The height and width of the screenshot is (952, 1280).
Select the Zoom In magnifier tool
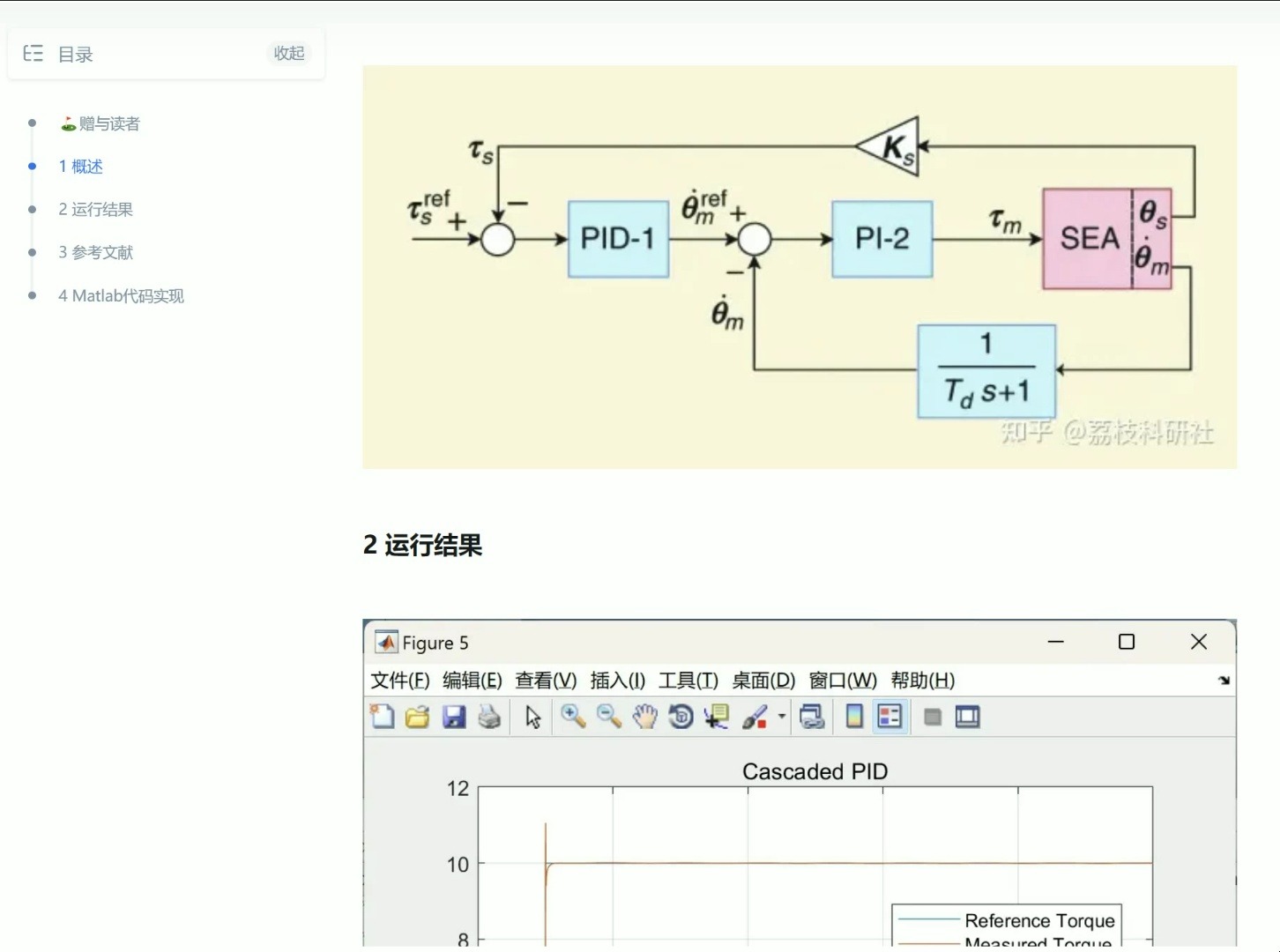573,717
